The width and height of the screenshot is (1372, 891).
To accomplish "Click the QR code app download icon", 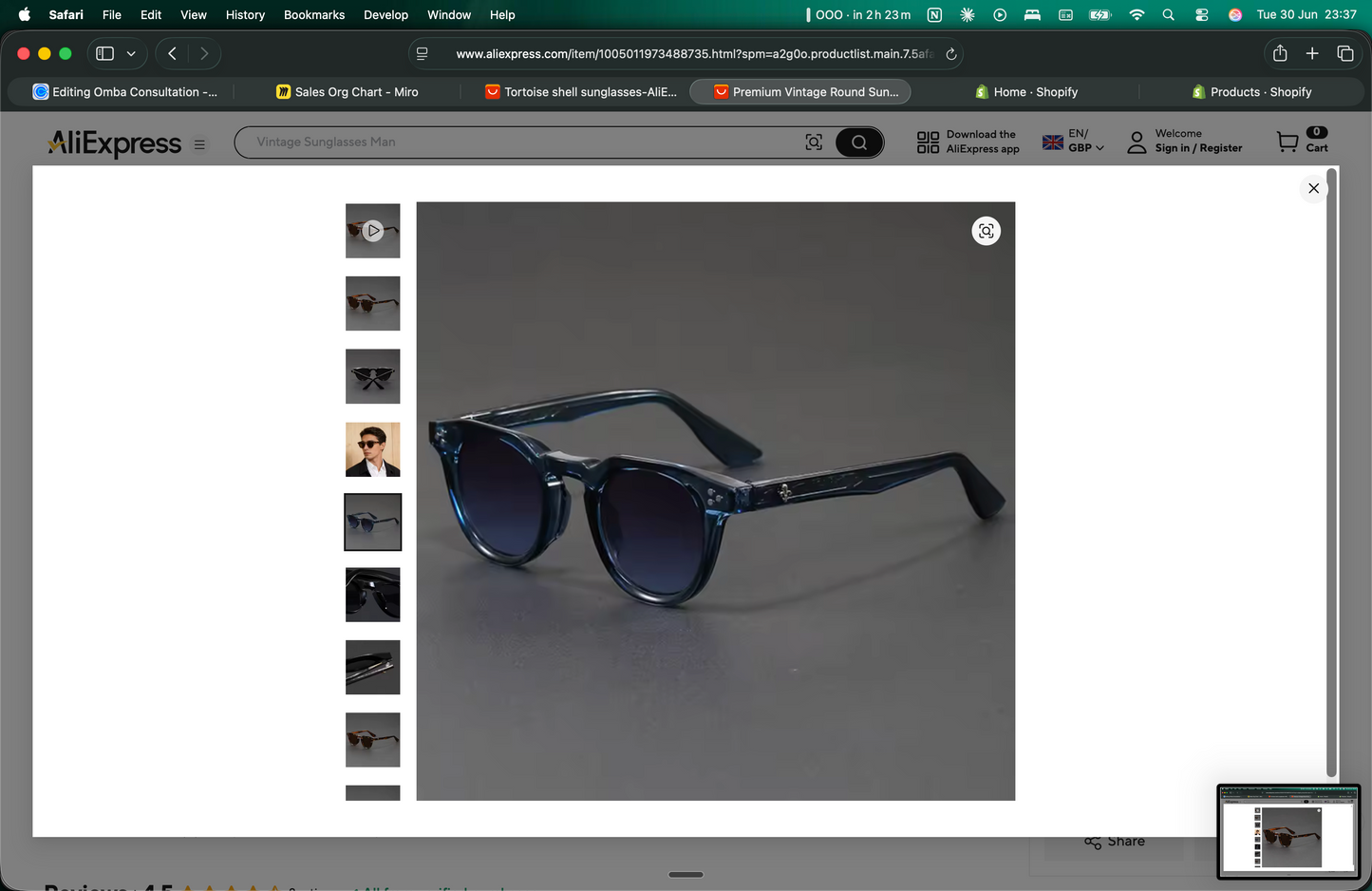I will tap(928, 142).
